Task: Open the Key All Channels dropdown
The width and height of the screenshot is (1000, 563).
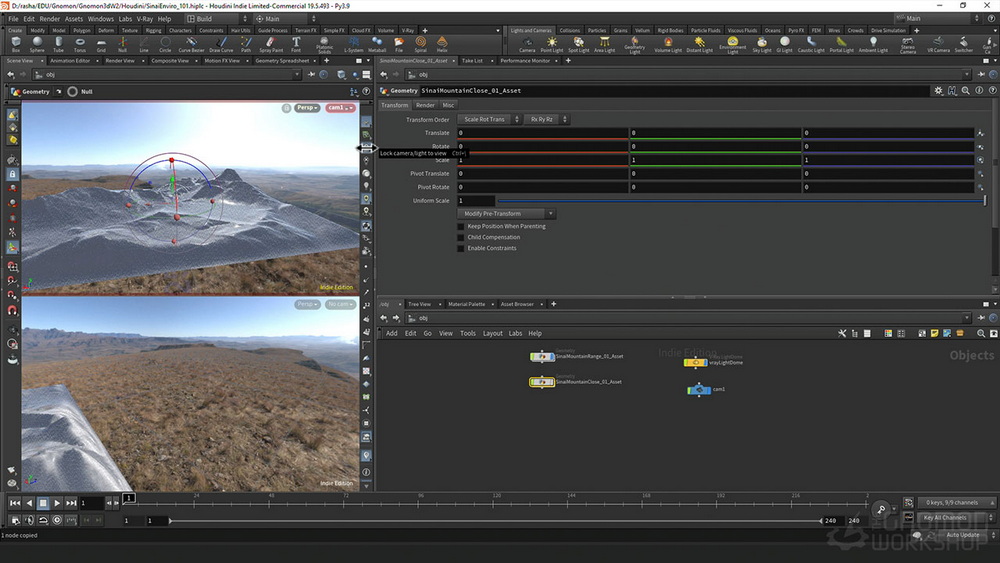Action: (x=955, y=518)
